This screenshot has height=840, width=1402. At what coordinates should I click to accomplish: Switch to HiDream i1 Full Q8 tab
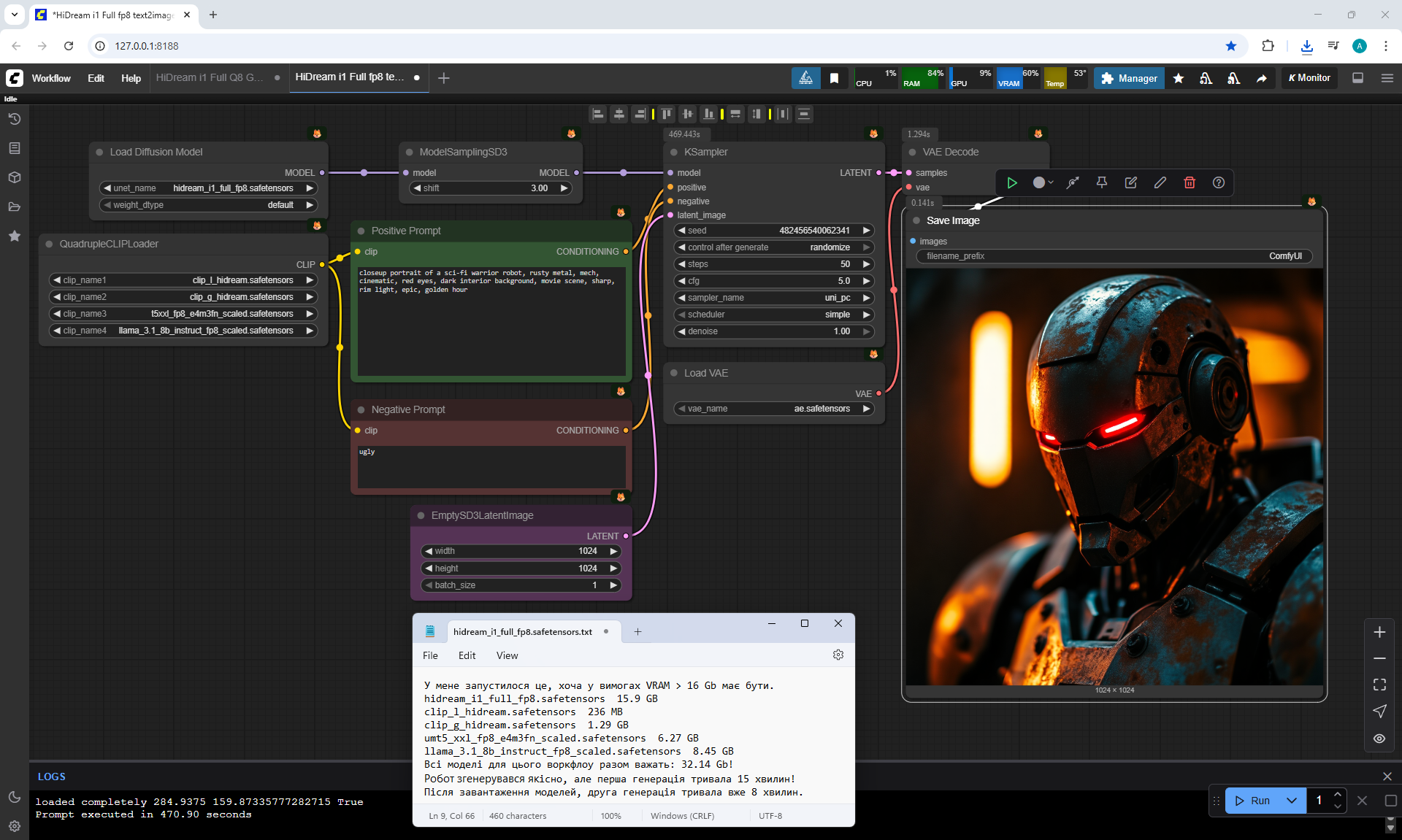tap(210, 77)
